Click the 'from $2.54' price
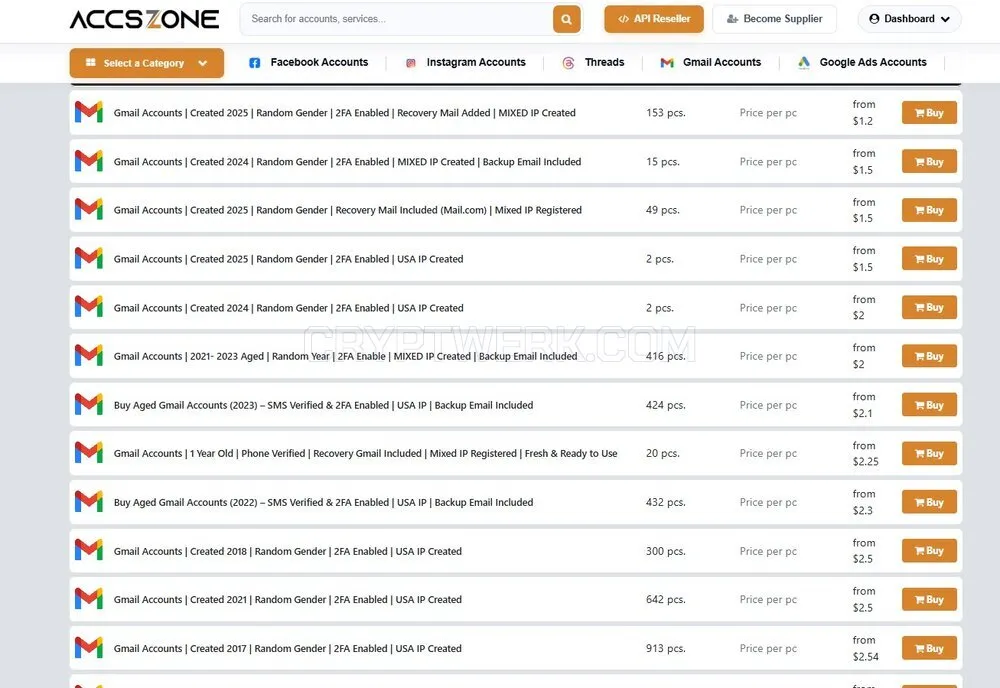The height and width of the screenshot is (688, 1000). 865,648
